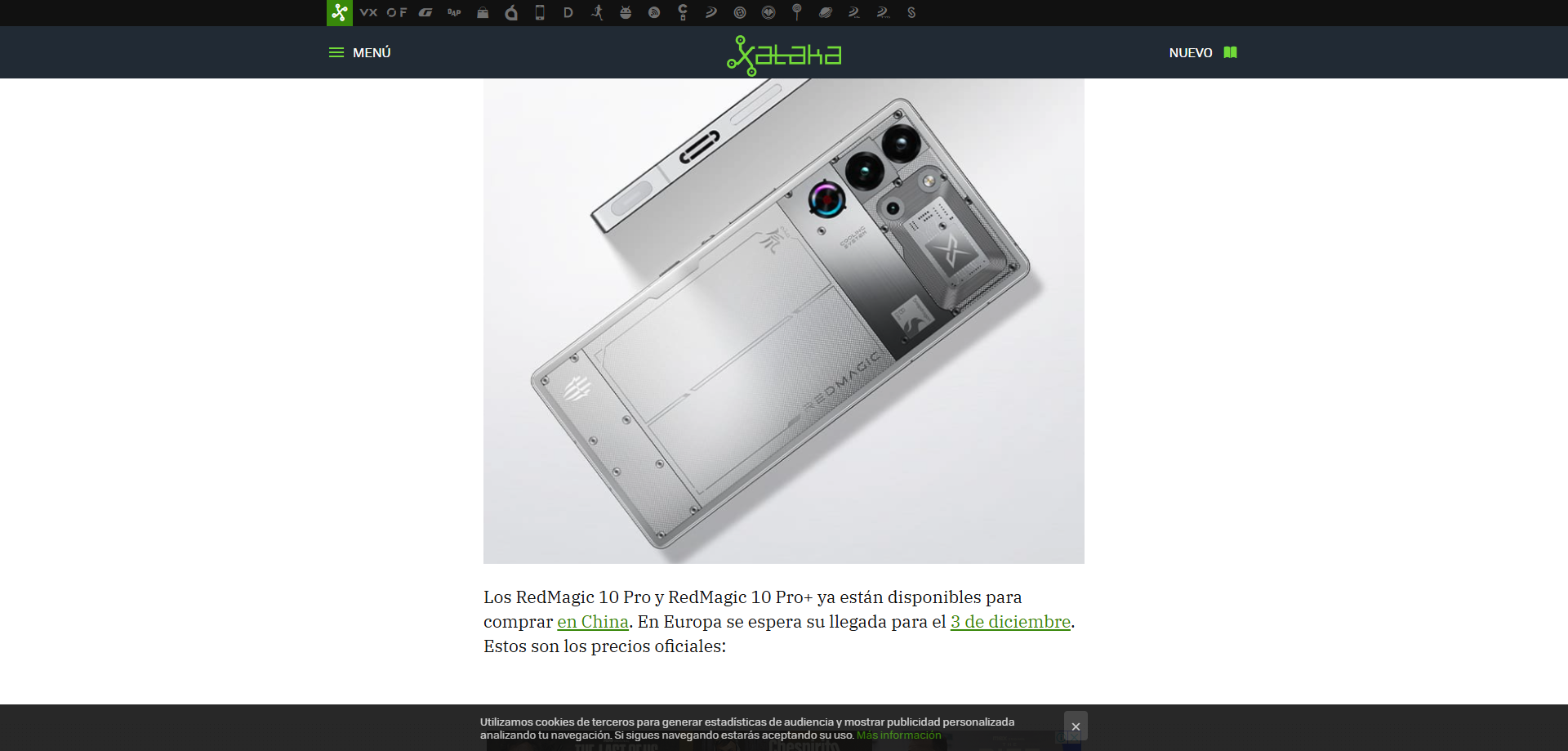Click the shopping bag icon
Image resolution: width=1568 pixels, height=751 pixels.
pos(483,13)
